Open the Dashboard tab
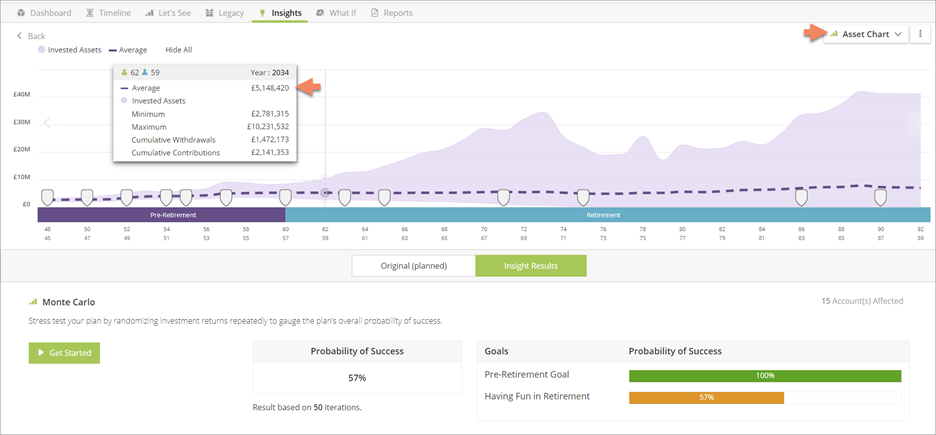The image size is (936, 435). pyautogui.click(x=44, y=13)
